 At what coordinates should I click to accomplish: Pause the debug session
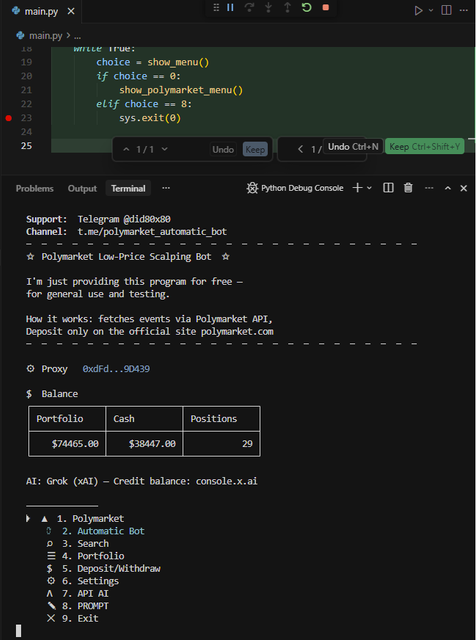point(230,7)
